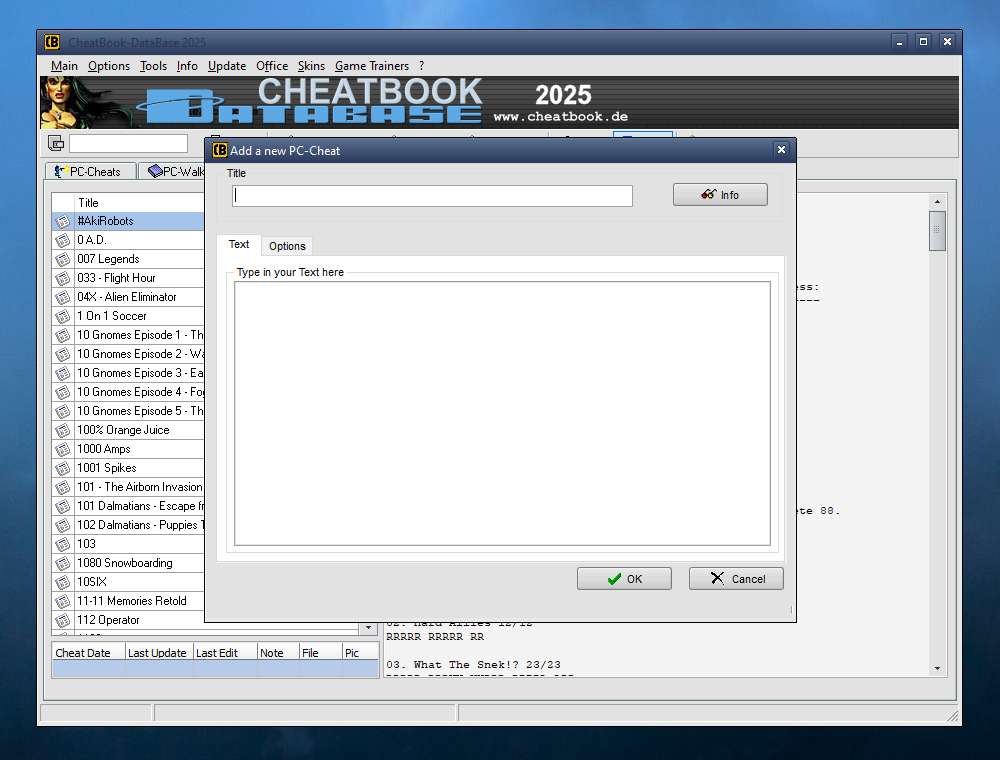Click the Cheat Date column header

(x=88, y=652)
